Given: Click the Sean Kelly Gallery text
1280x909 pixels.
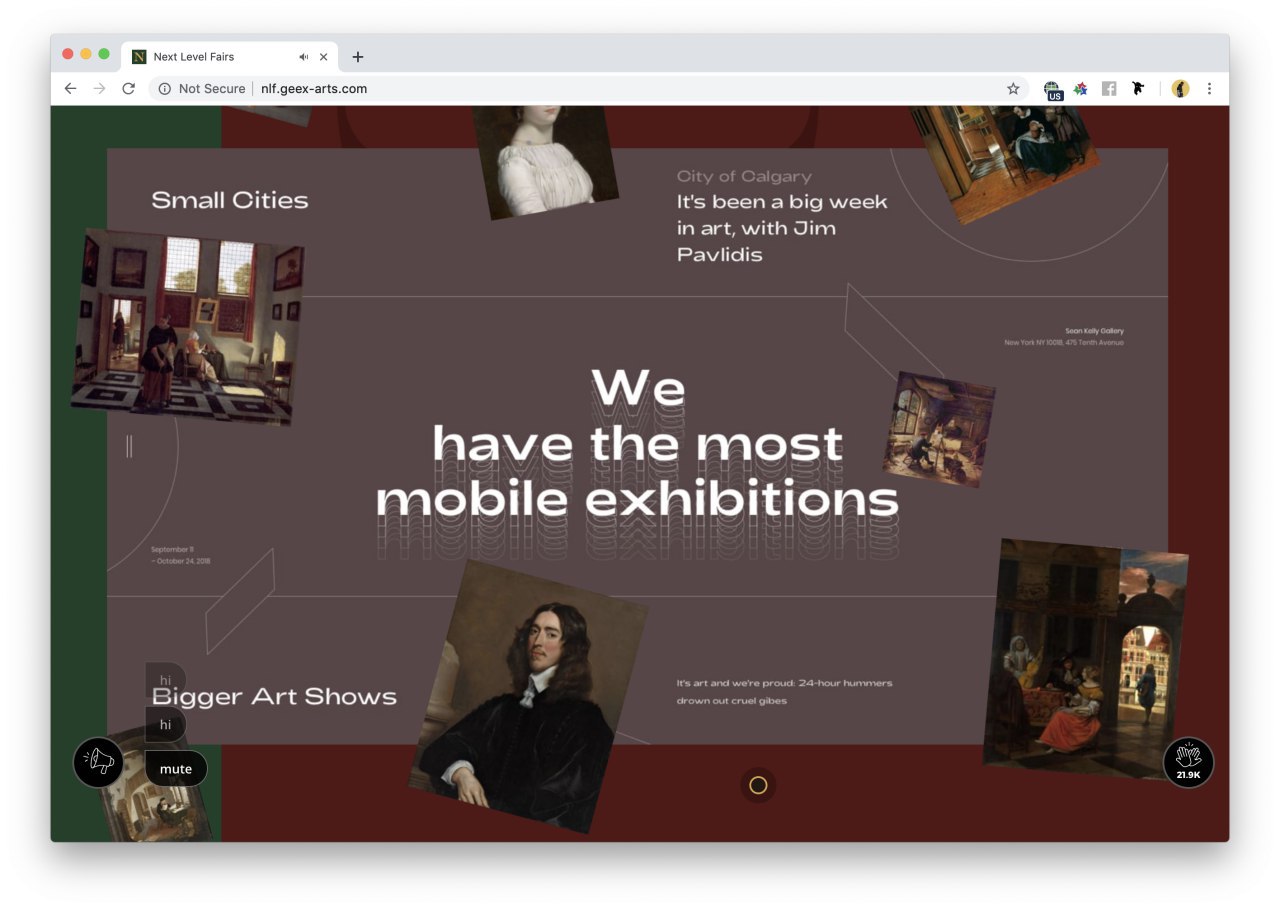Looking at the screenshot, I should 1094,330.
